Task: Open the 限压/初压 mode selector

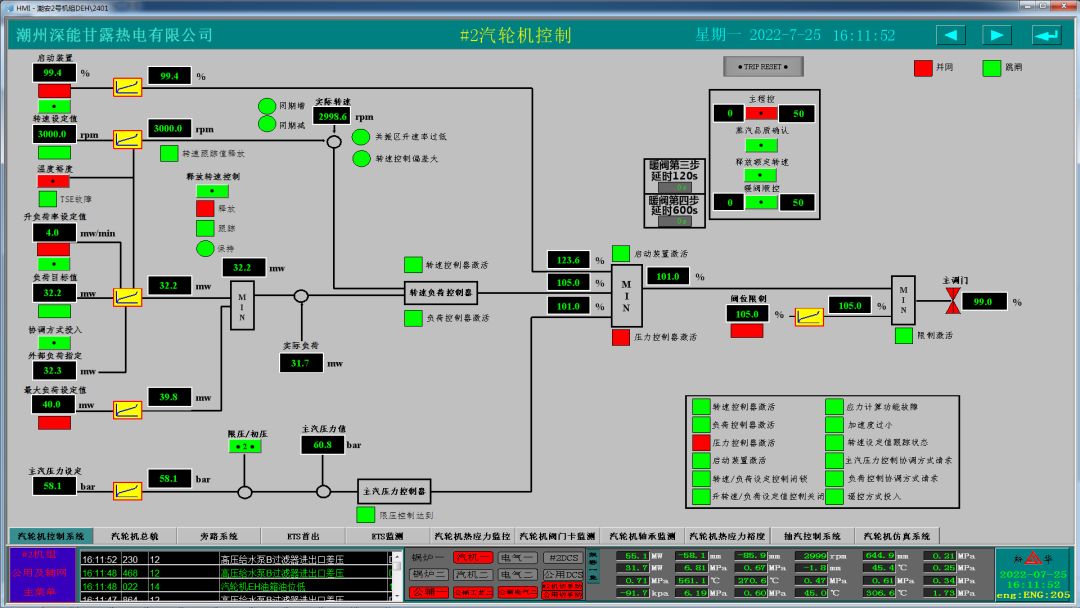Action: coord(243,446)
